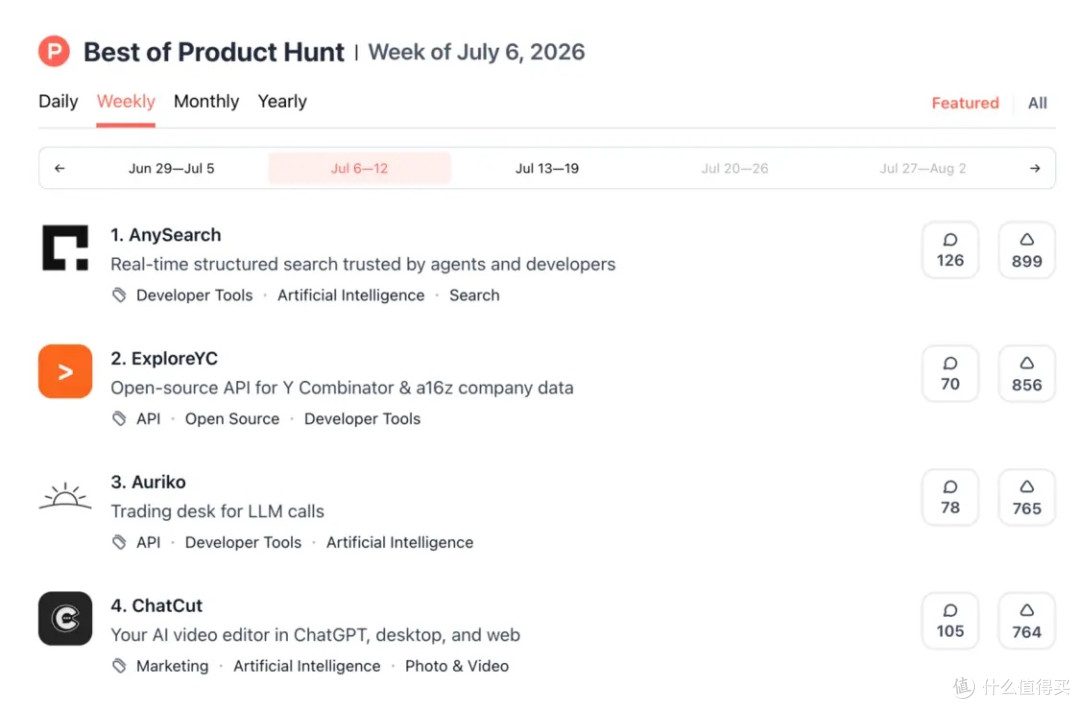
Task: Switch to the Daily tab
Action: tap(58, 101)
